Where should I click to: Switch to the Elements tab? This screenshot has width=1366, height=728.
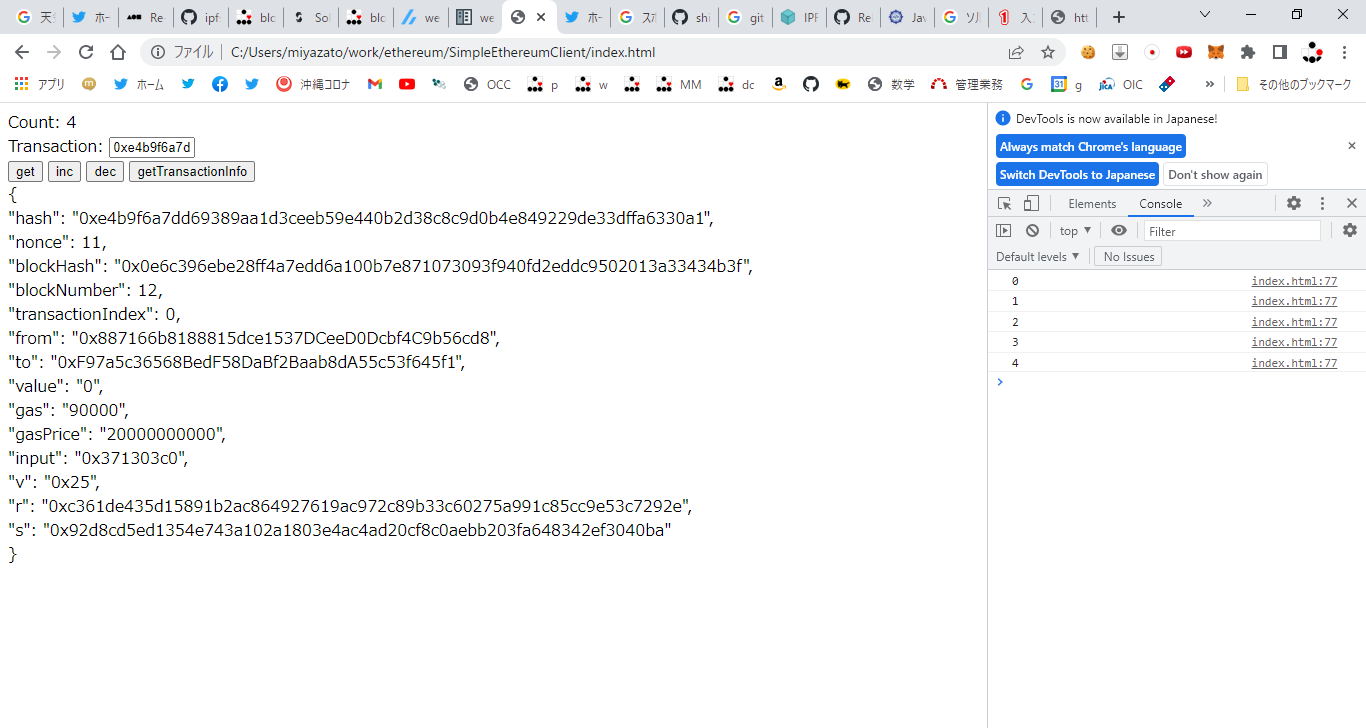1092,203
